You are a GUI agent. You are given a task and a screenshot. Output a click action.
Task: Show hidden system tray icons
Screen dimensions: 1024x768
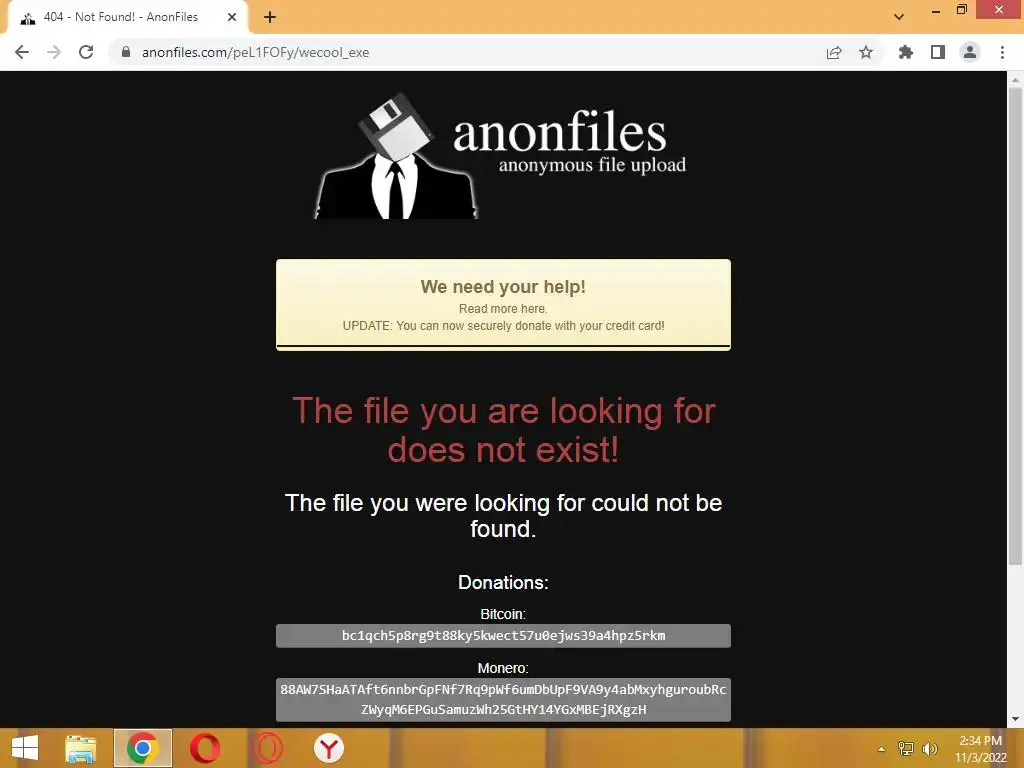882,749
